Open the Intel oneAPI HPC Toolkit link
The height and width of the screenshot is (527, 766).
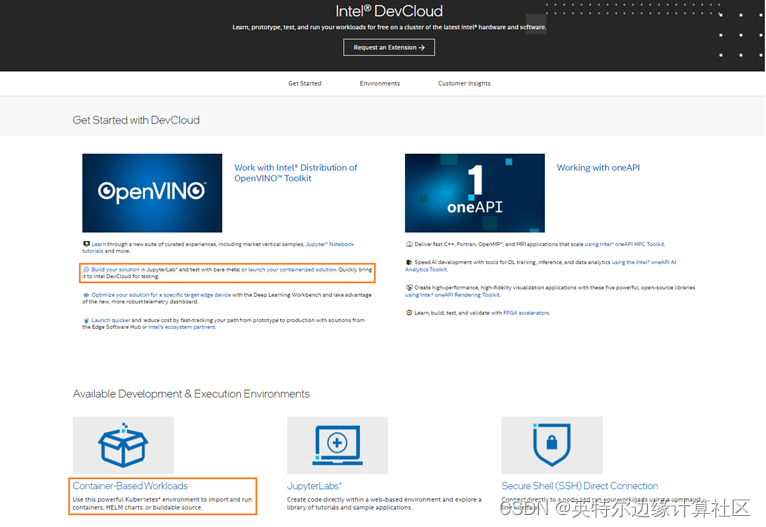[625, 244]
